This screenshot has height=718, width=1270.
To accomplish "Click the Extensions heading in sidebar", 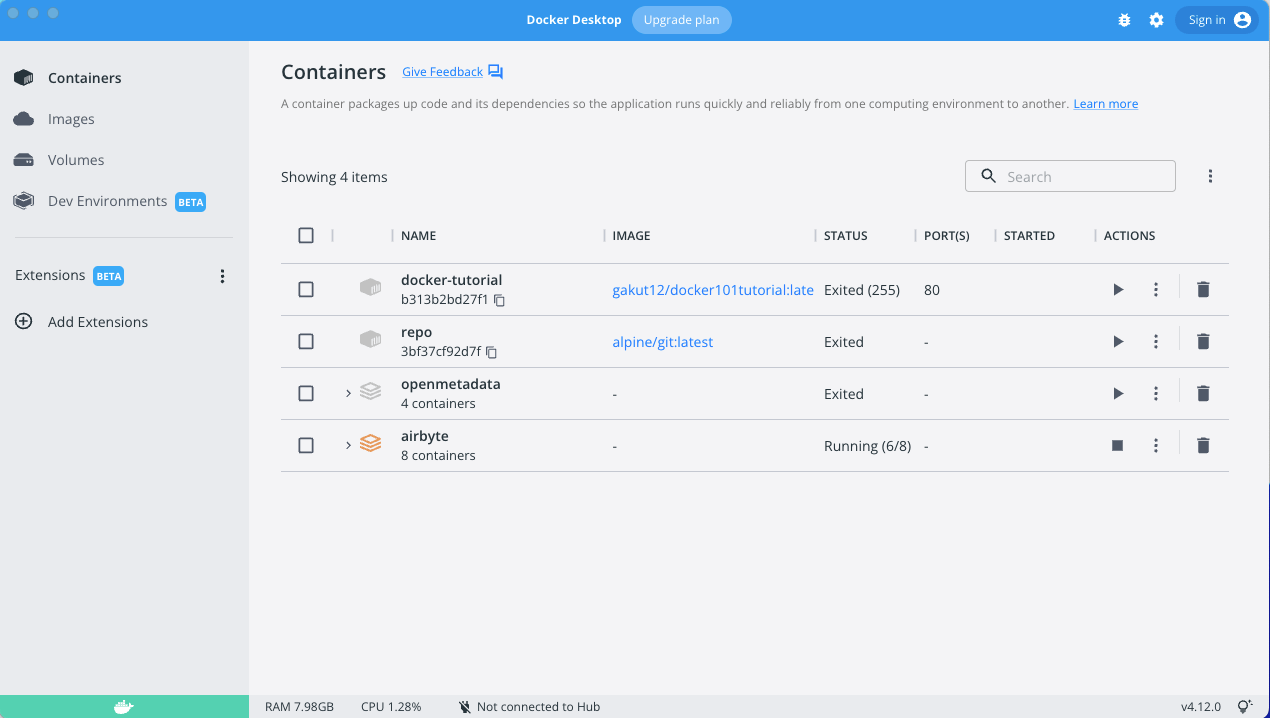I will [50, 275].
